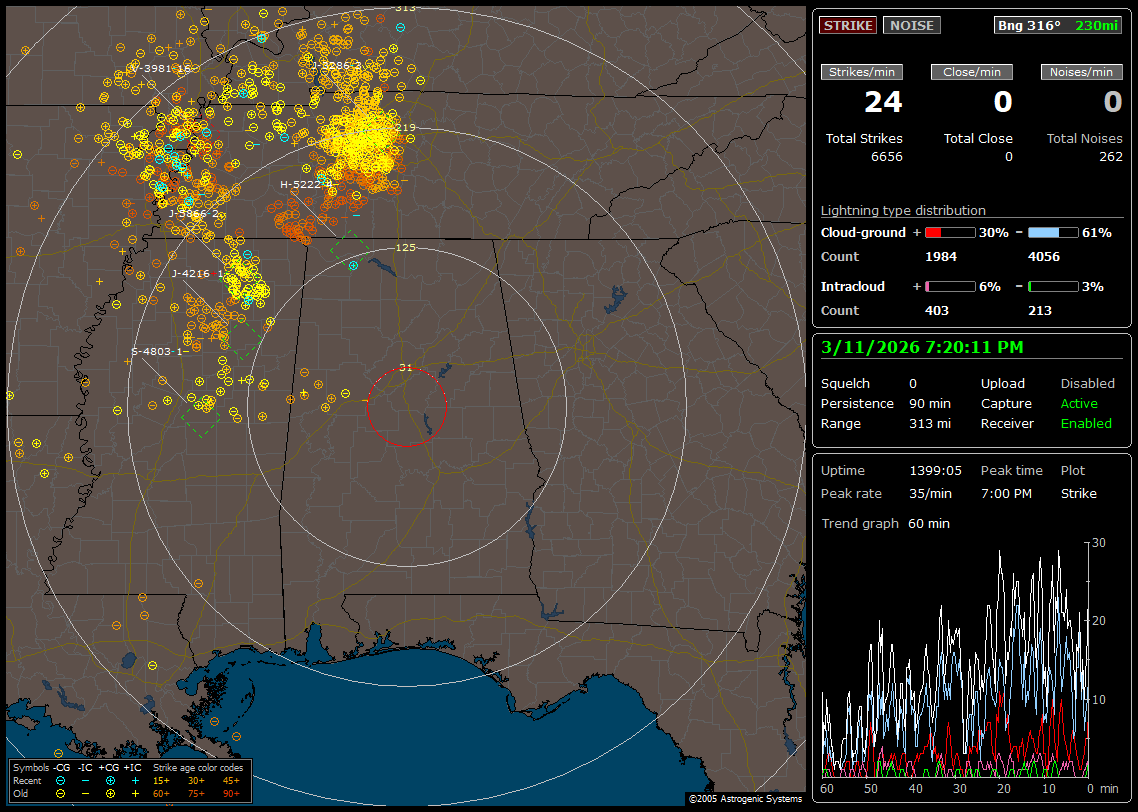Click the recent +IC cyan plus in legend
The image size is (1138, 812).
135,780
